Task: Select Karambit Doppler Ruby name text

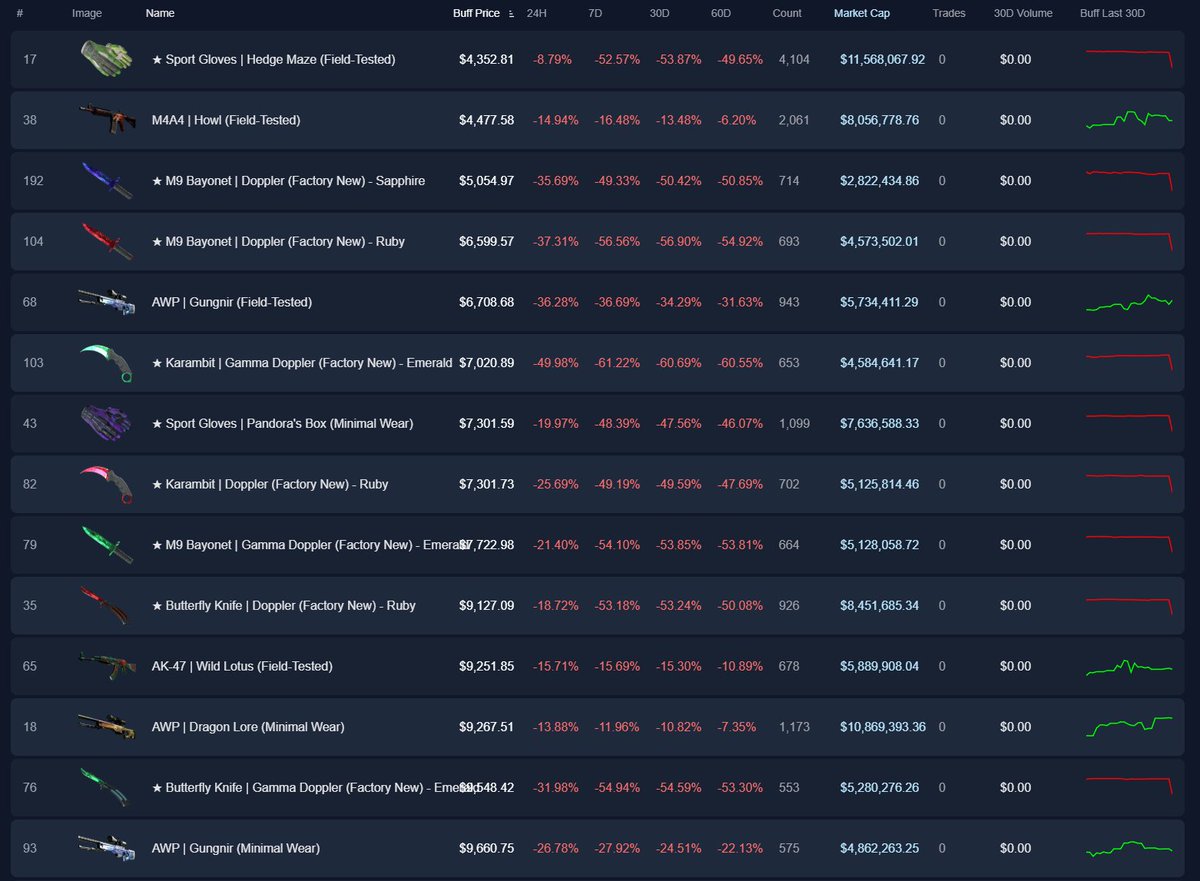Action: coord(270,484)
